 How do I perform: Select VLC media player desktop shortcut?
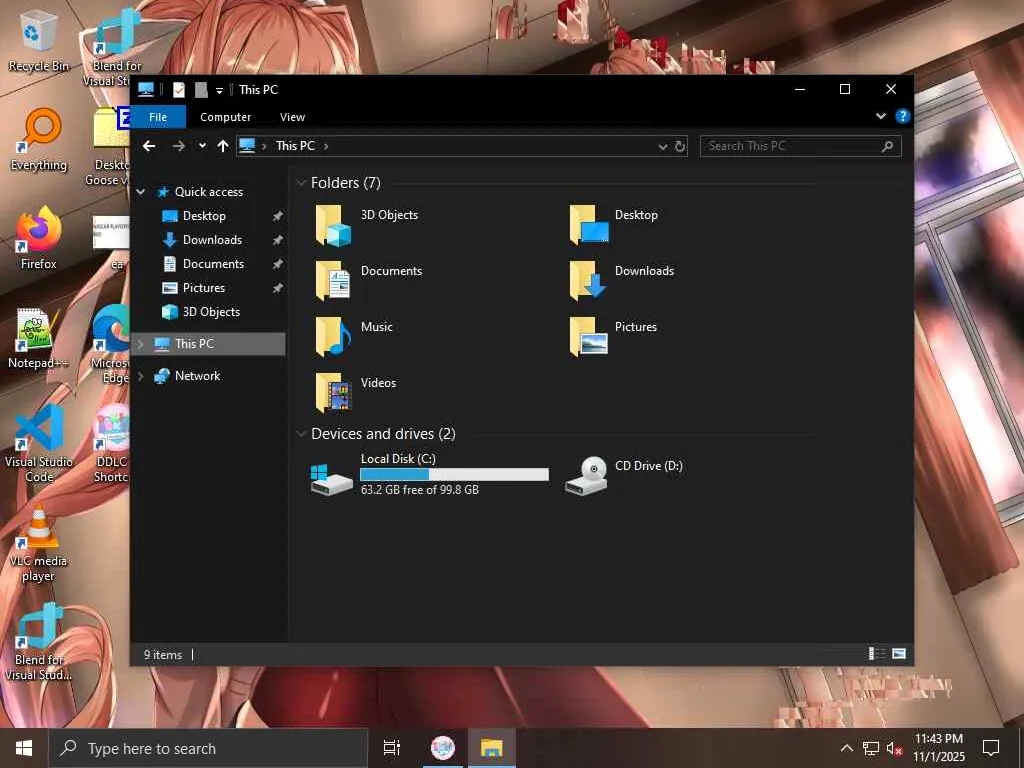coord(39,544)
